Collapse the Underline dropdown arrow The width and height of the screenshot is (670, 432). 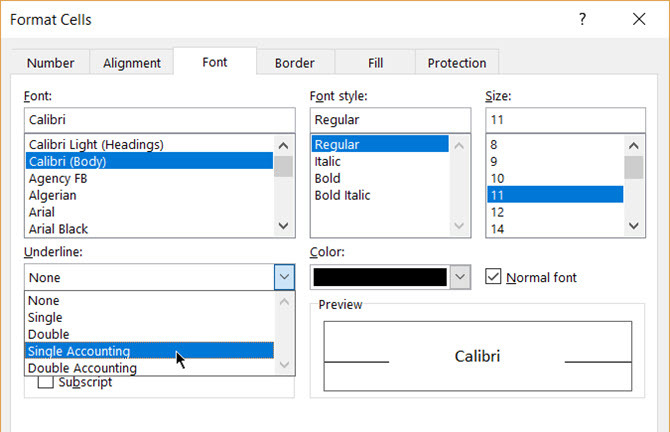point(284,277)
